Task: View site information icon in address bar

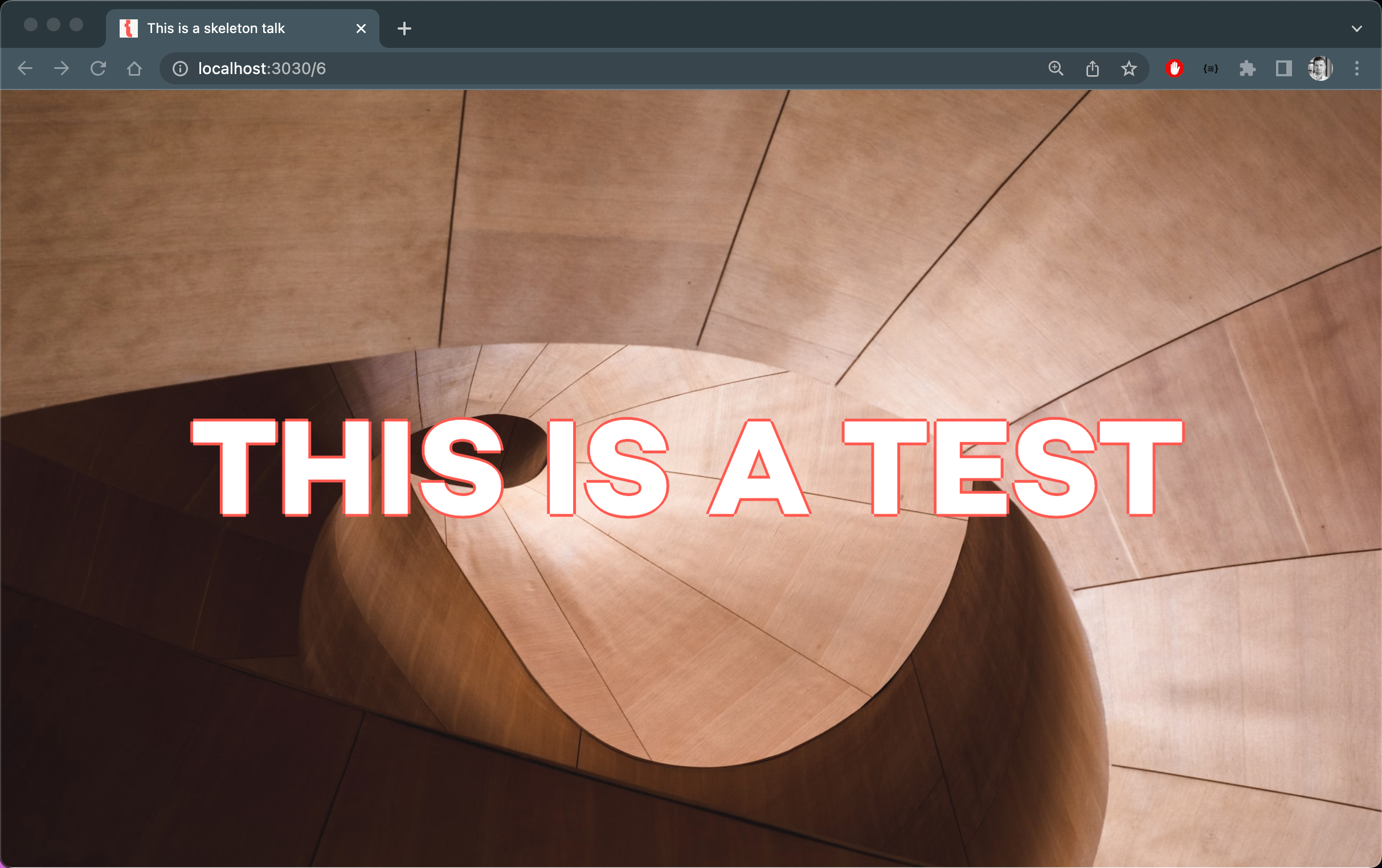Action: tap(180, 69)
